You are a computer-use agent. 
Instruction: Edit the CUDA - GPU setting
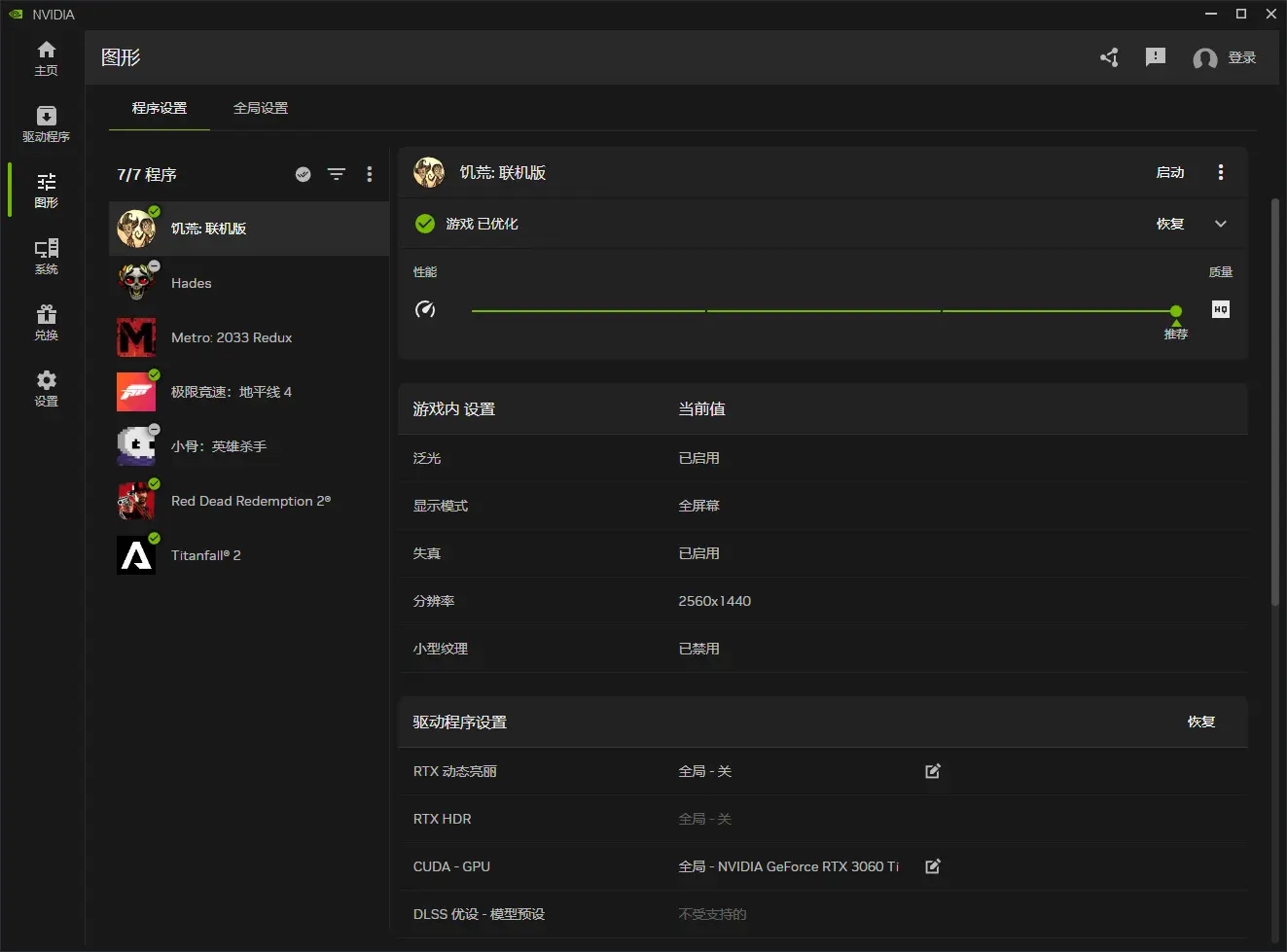(933, 866)
